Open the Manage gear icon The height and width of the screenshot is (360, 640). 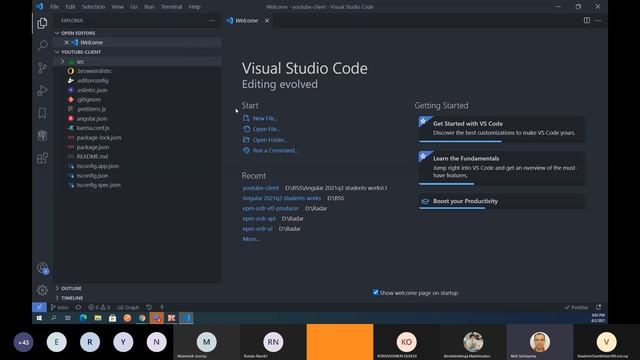tap(42, 290)
